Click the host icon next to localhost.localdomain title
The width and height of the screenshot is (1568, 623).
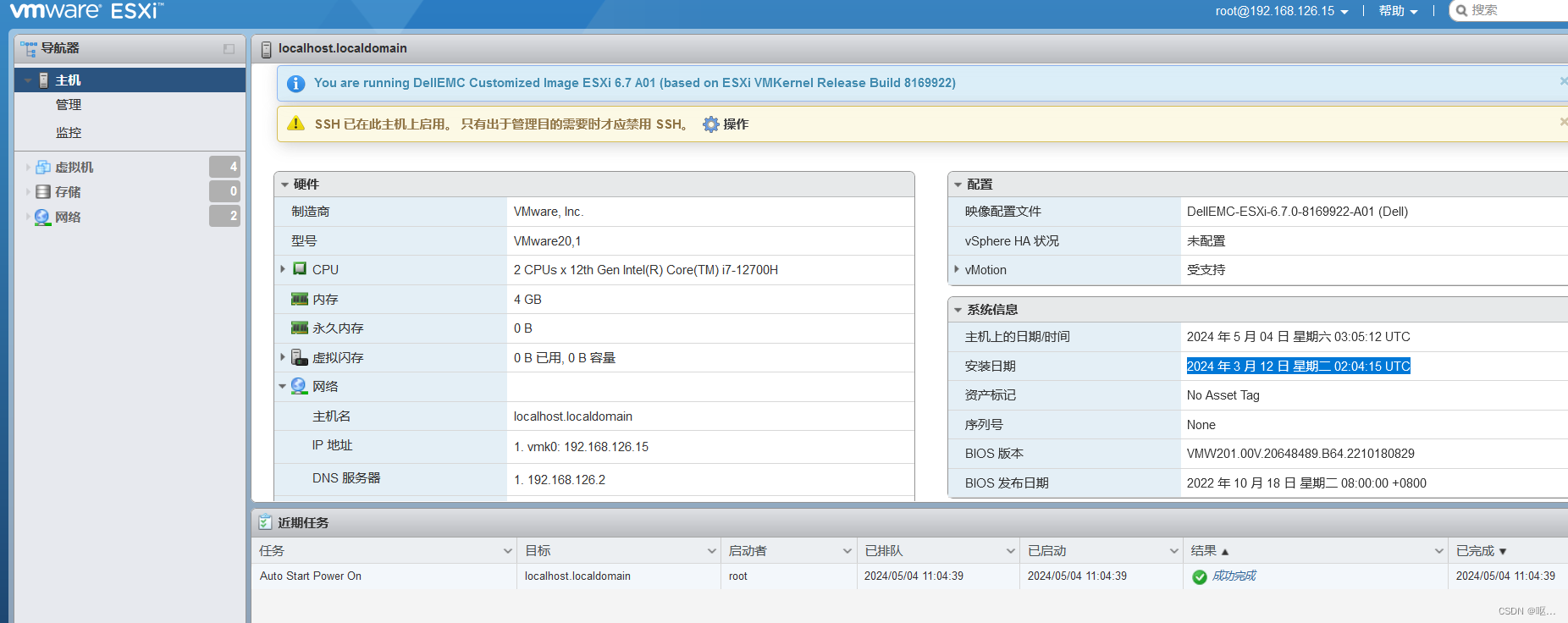266,50
